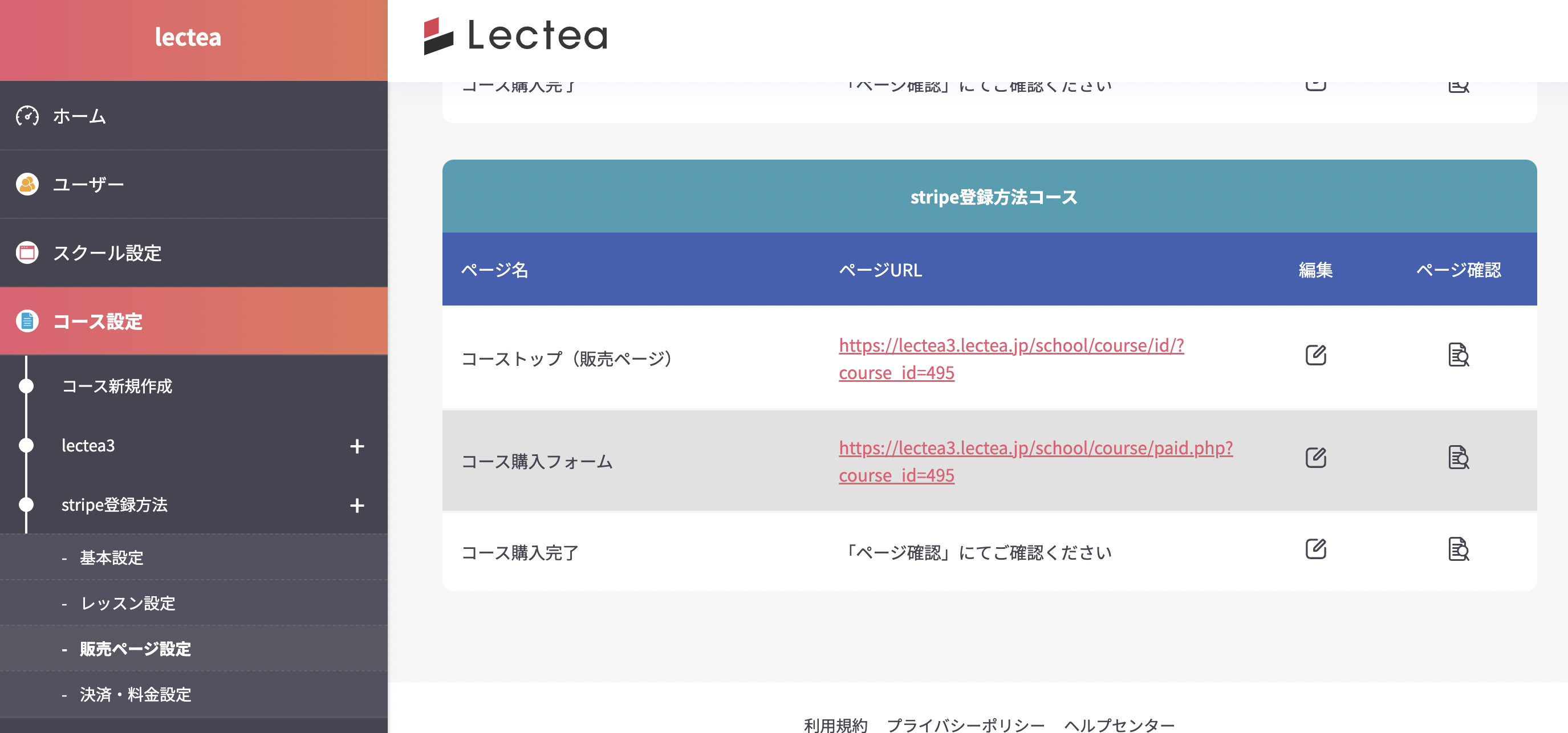
Task: Expand the lectea3 course with plus button
Action: 358,446
